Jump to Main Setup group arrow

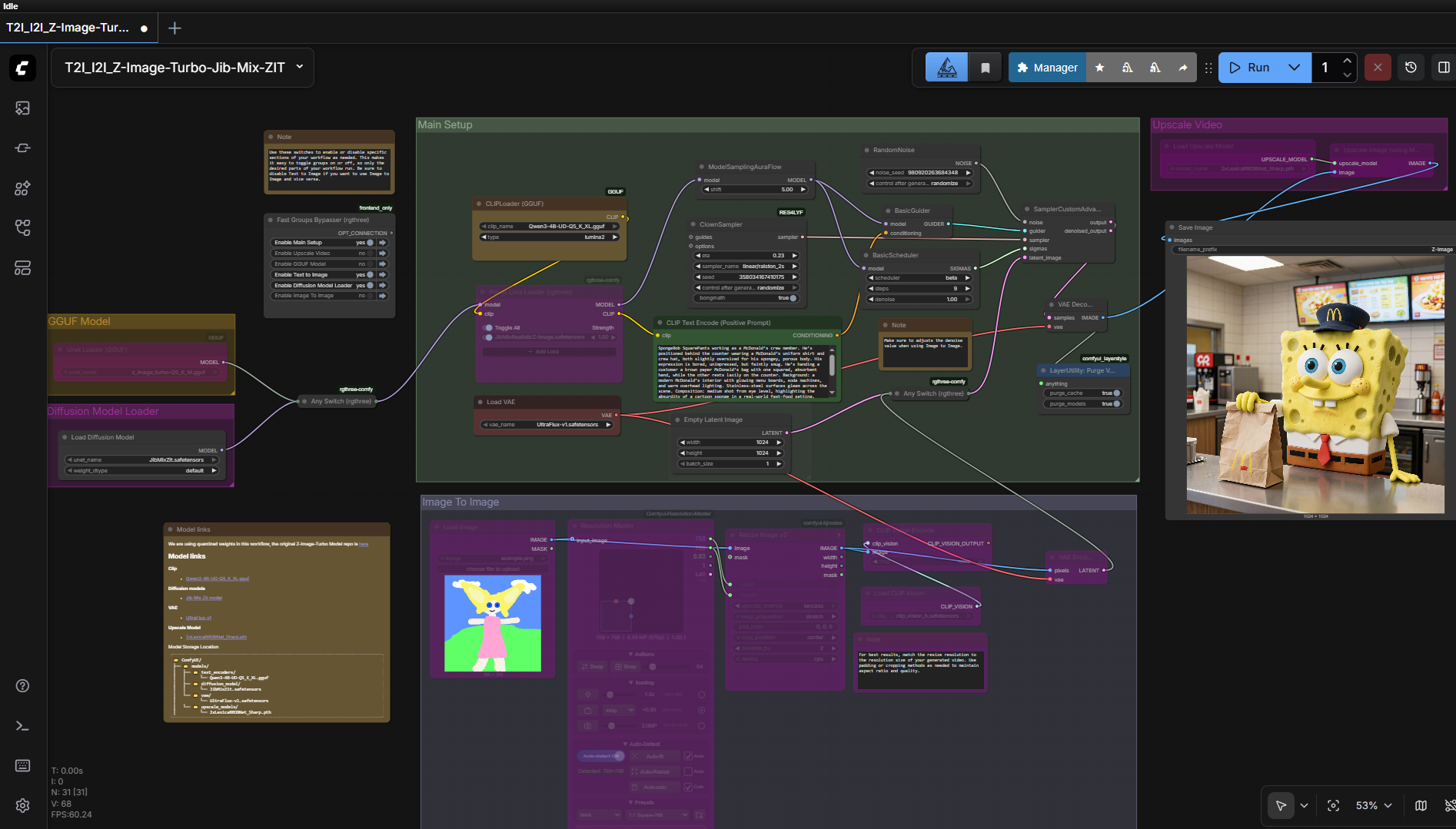[x=382, y=242]
